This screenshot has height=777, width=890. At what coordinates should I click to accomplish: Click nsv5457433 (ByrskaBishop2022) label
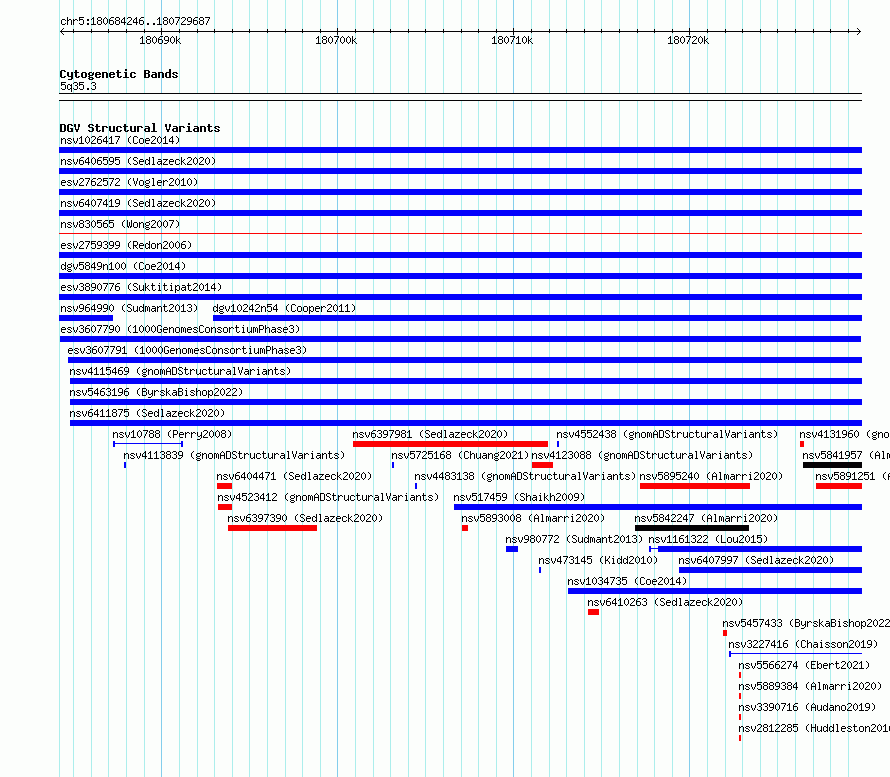[806, 623]
